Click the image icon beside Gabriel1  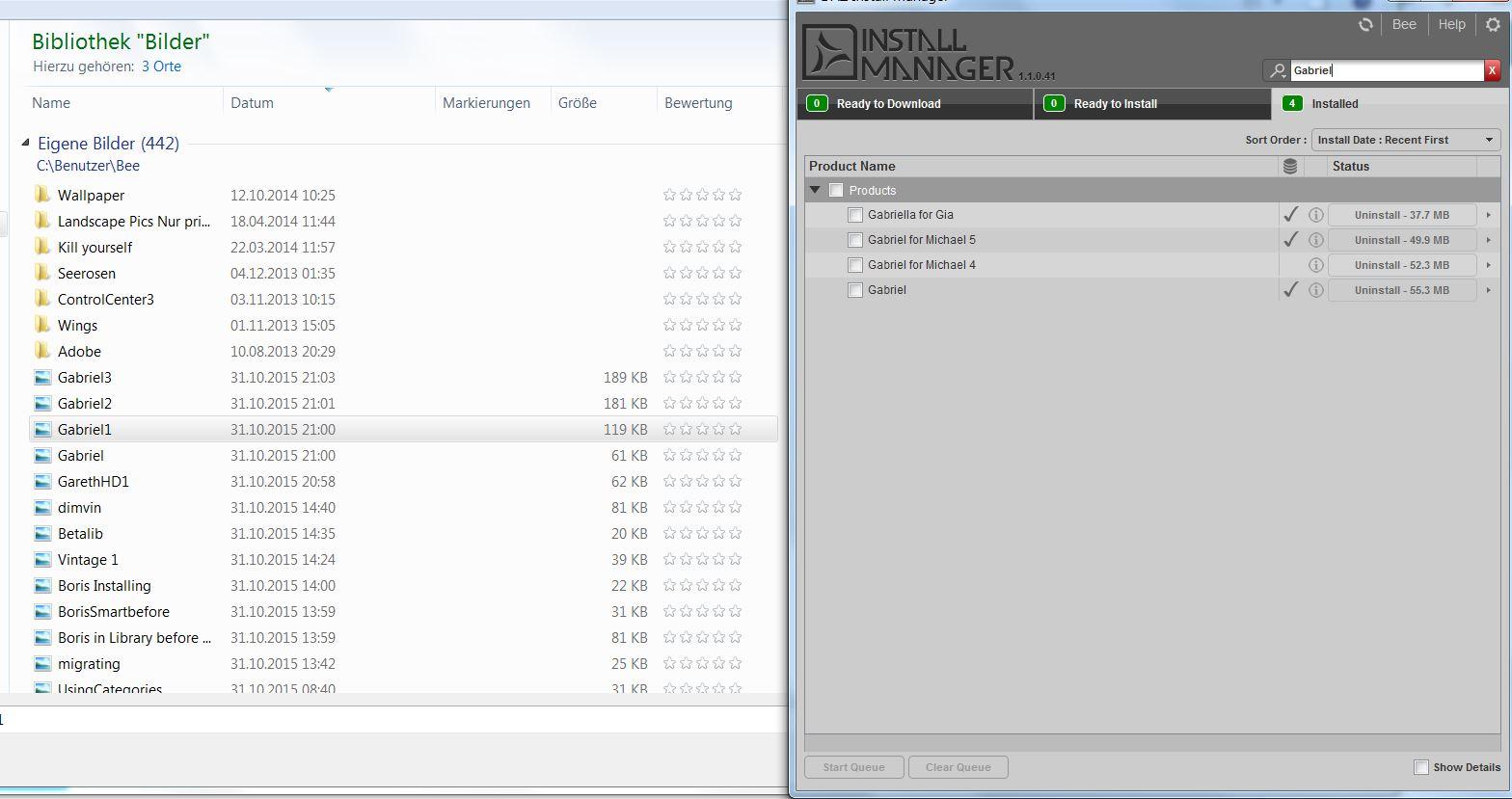[x=42, y=430]
